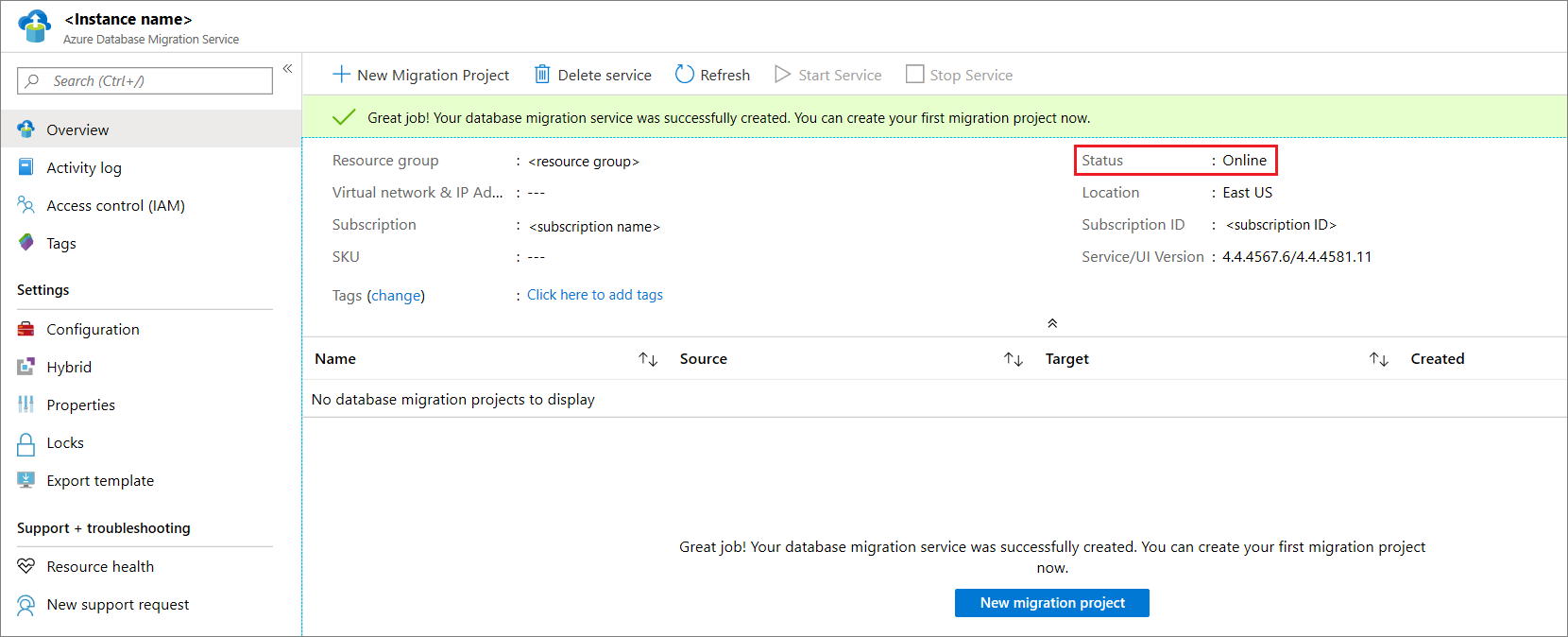
Task: Open Access control (IAM) page
Action: click(x=115, y=206)
